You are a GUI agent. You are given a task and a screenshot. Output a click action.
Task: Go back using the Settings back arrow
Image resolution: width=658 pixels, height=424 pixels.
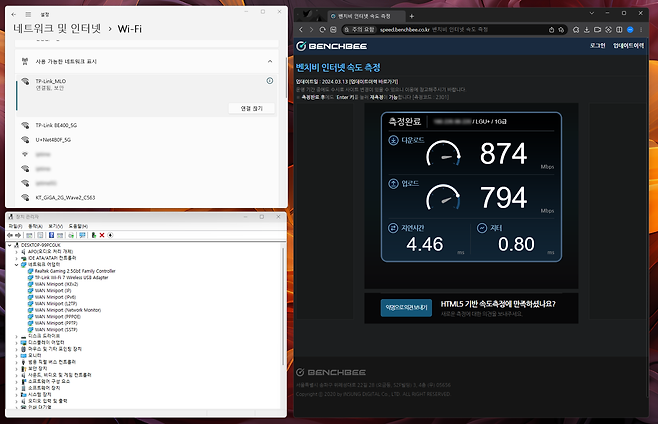[11, 16]
